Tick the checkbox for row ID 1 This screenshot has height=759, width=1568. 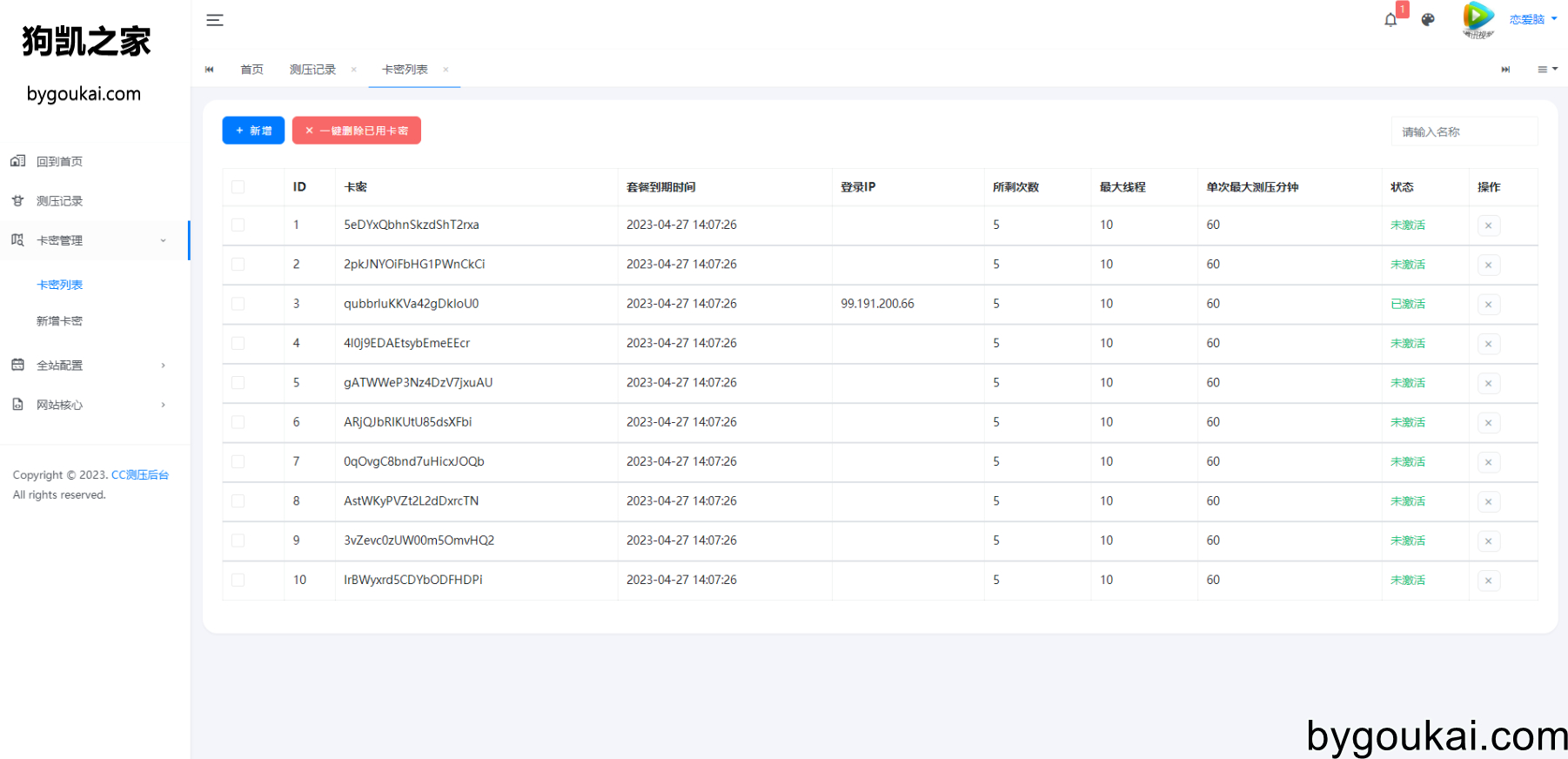click(x=238, y=225)
